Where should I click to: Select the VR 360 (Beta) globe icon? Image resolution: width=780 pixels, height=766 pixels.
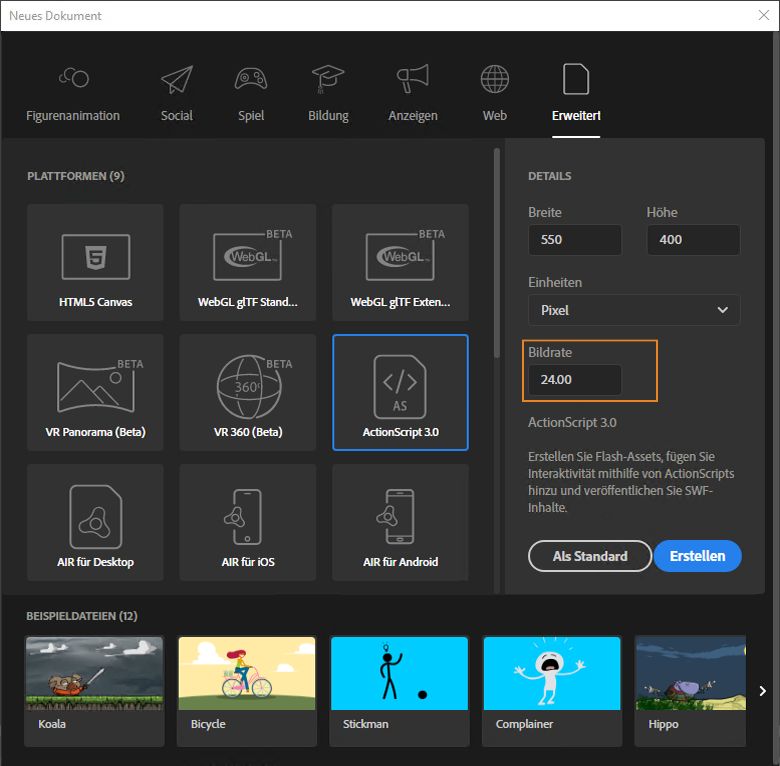(254, 386)
